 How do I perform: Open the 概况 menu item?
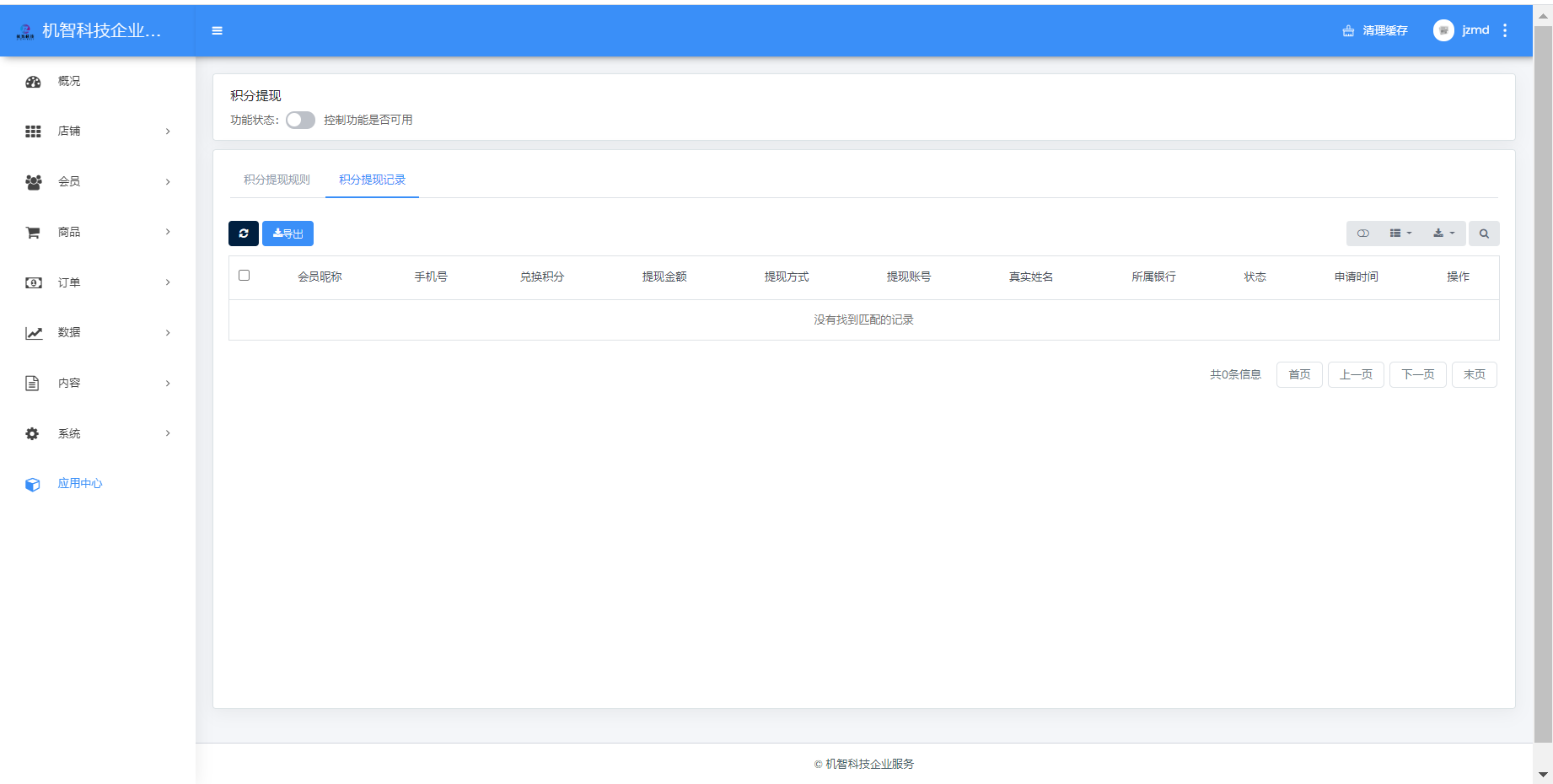(x=98, y=82)
